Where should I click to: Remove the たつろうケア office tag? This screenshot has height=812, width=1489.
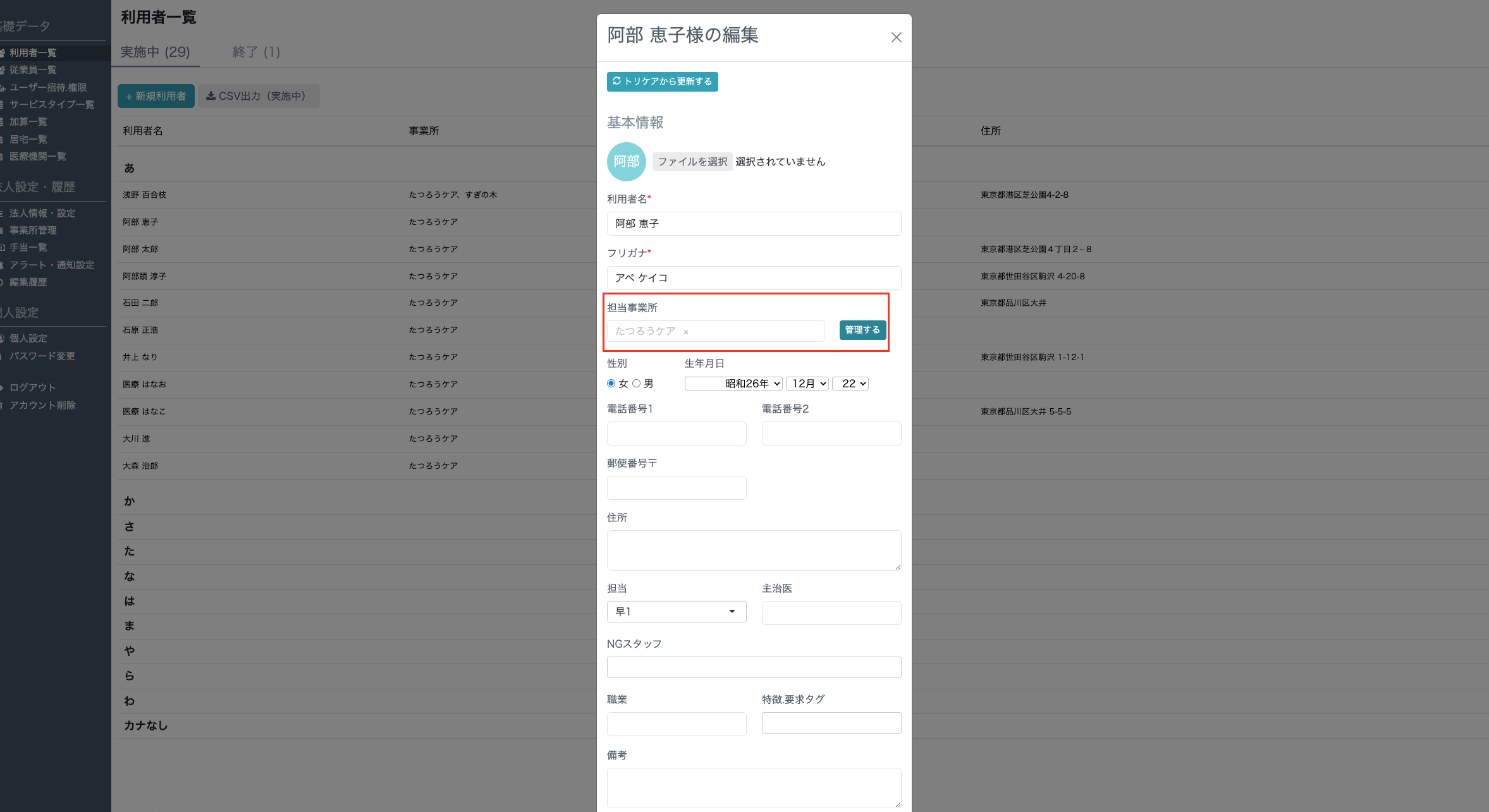coord(685,332)
